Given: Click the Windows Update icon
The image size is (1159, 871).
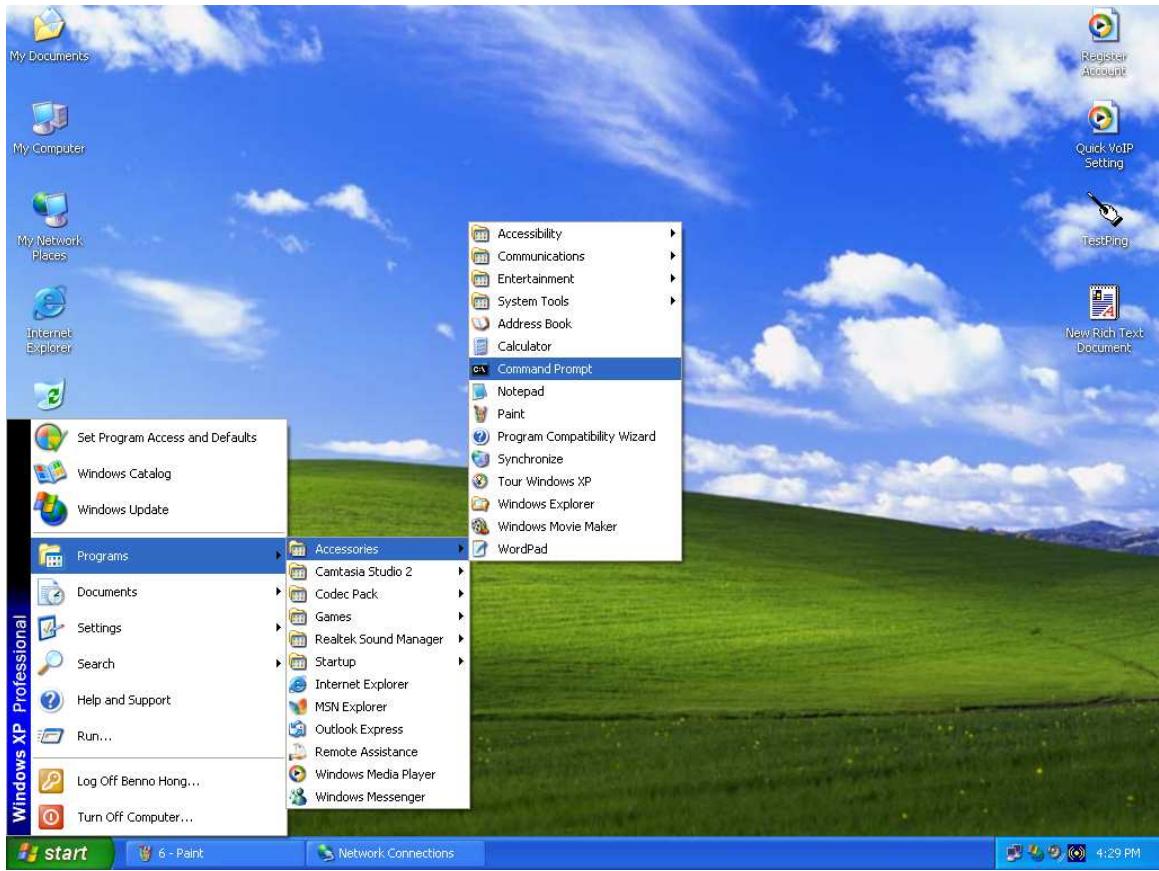Looking at the screenshot, I should tap(50, 509).
